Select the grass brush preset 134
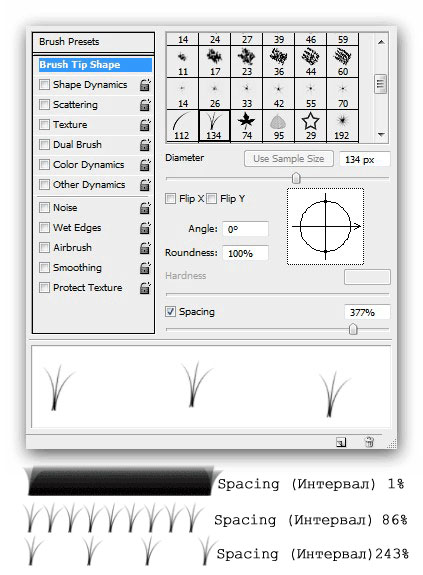Viewport: 423px width, 575px height. point(214,125)
